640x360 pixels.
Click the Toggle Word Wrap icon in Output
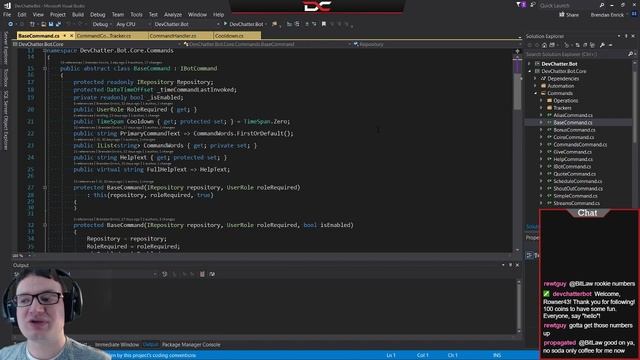pyautogui.click(x=212, y=274)
